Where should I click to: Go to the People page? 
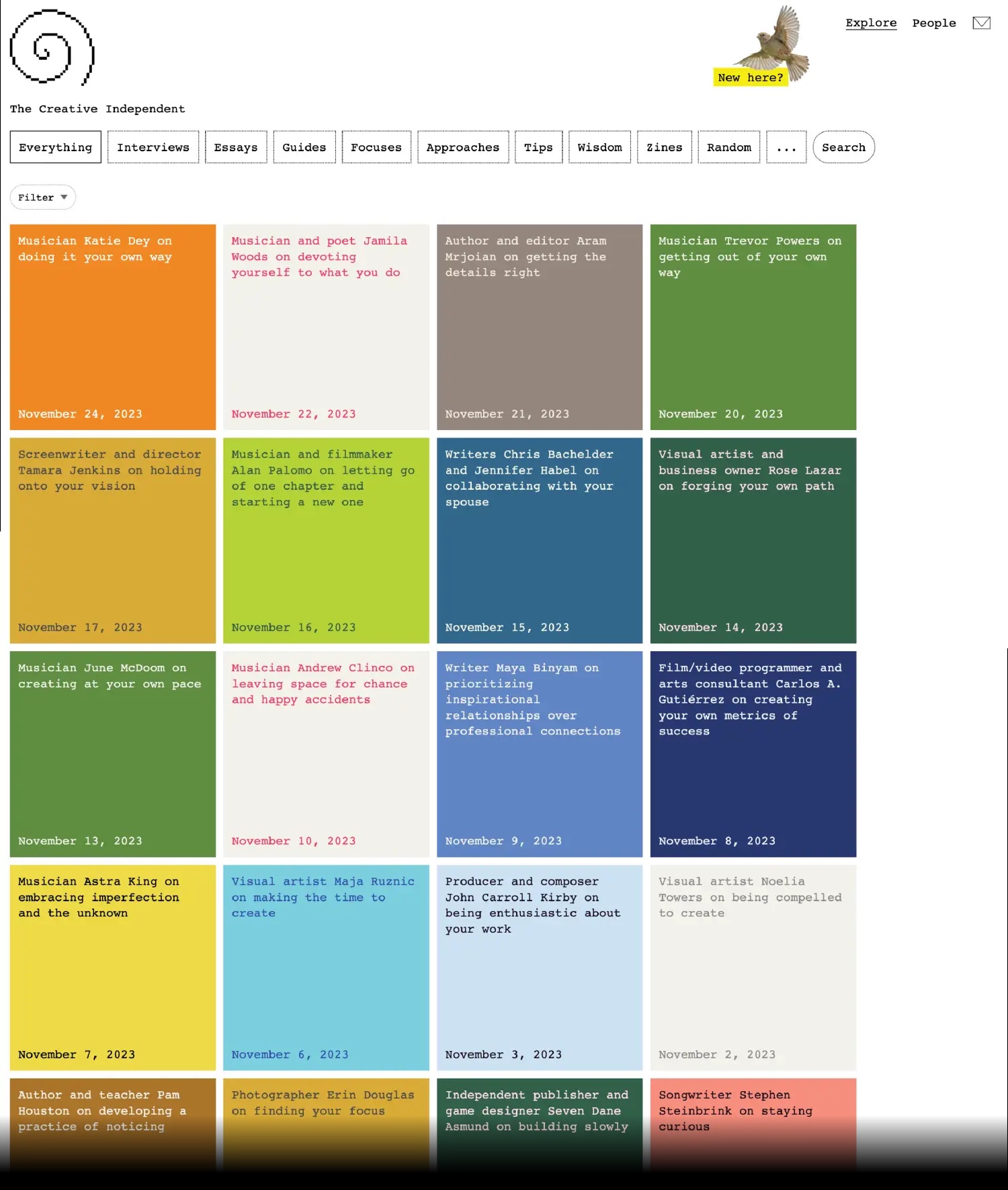pyautogui.click(x=933, y=24)
